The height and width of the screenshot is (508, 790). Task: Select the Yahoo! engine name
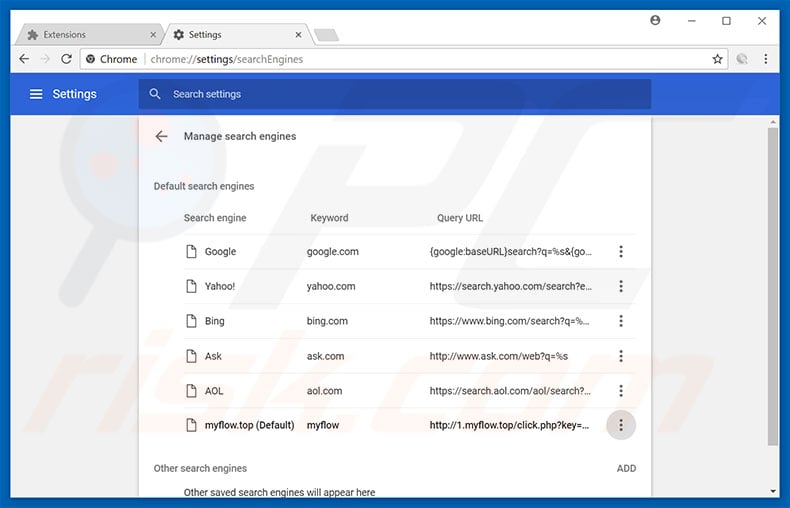click(x=220, y=286)
